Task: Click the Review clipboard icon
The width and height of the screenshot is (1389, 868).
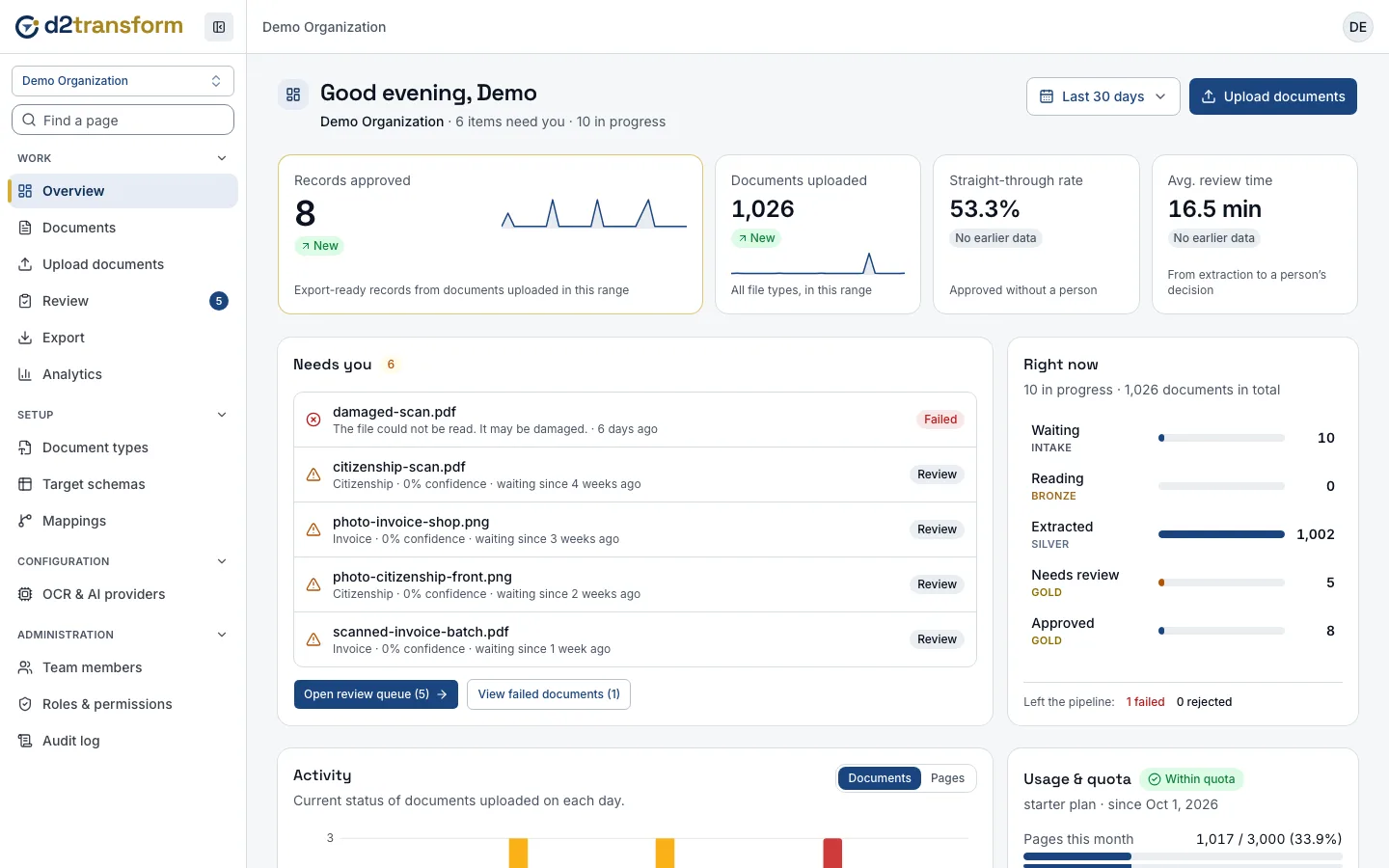Action: coord(25,301)
